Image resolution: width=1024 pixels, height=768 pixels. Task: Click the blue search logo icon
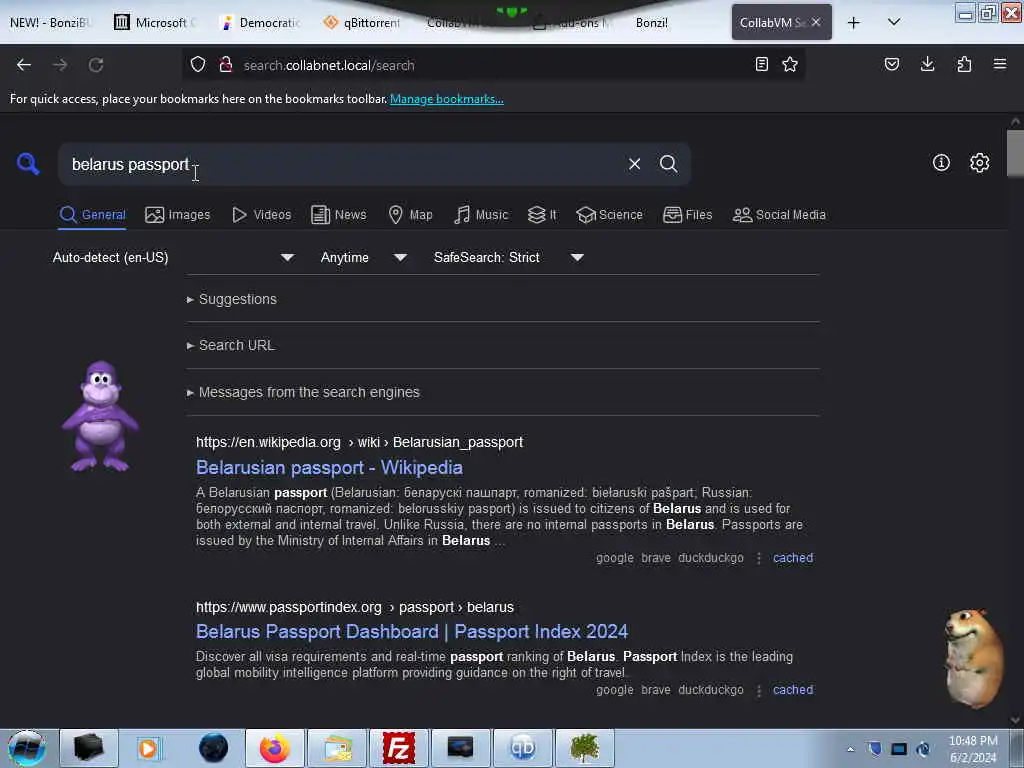click(x=28, y=163)
